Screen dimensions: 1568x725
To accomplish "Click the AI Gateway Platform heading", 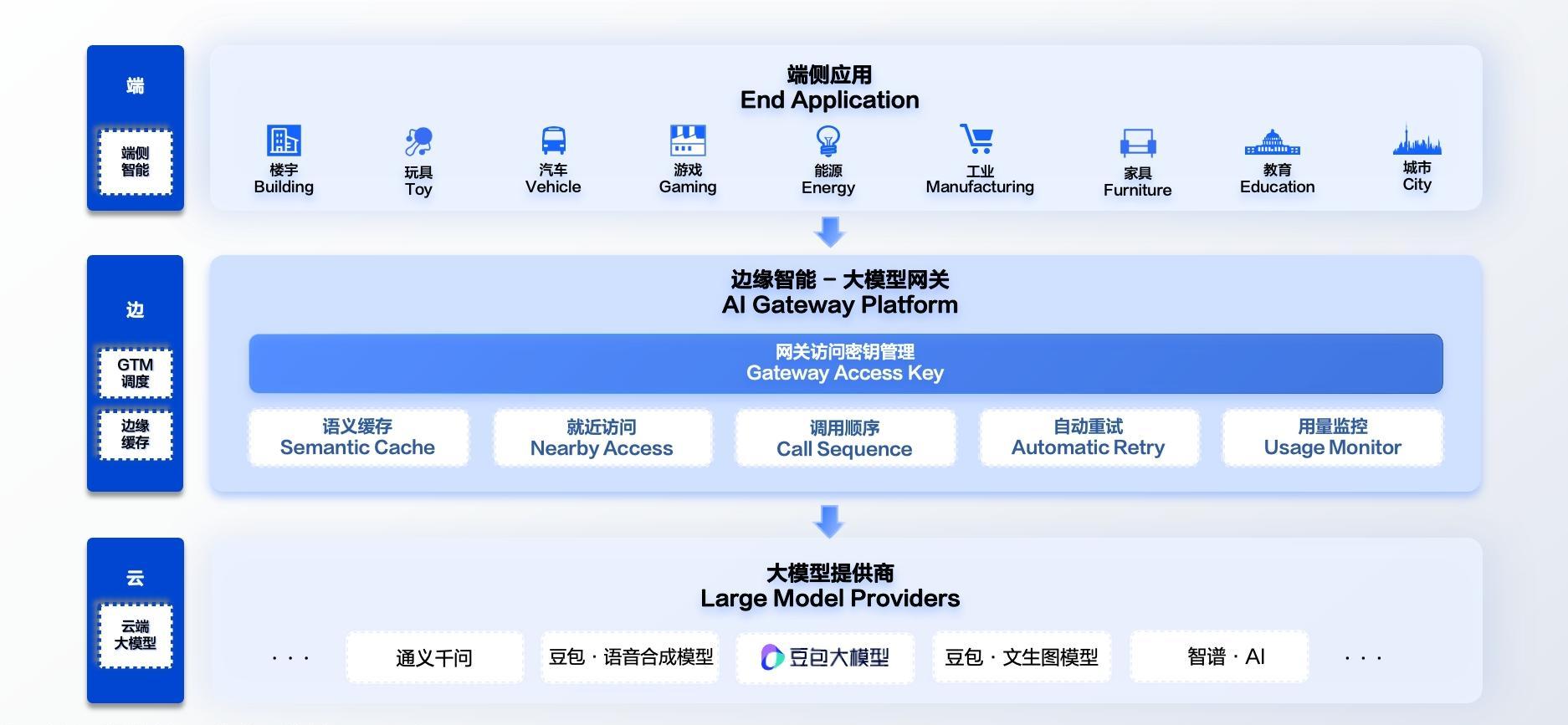I will (839, 304).
